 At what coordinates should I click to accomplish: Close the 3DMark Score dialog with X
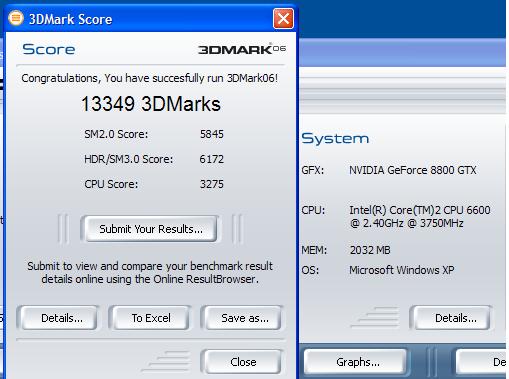283,19
